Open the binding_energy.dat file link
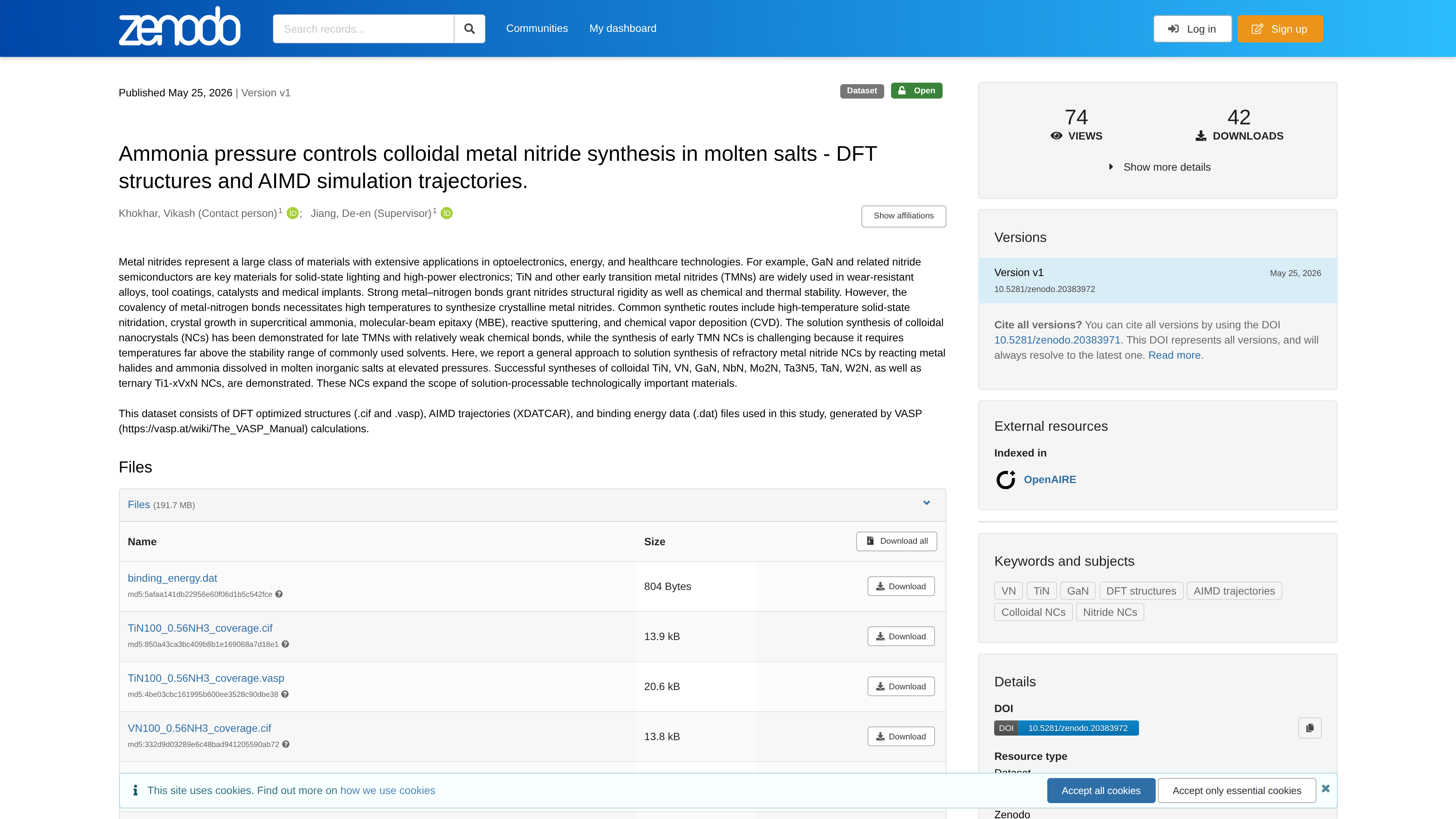Viewport: 1456px width, 819px height. coord(173,578)
